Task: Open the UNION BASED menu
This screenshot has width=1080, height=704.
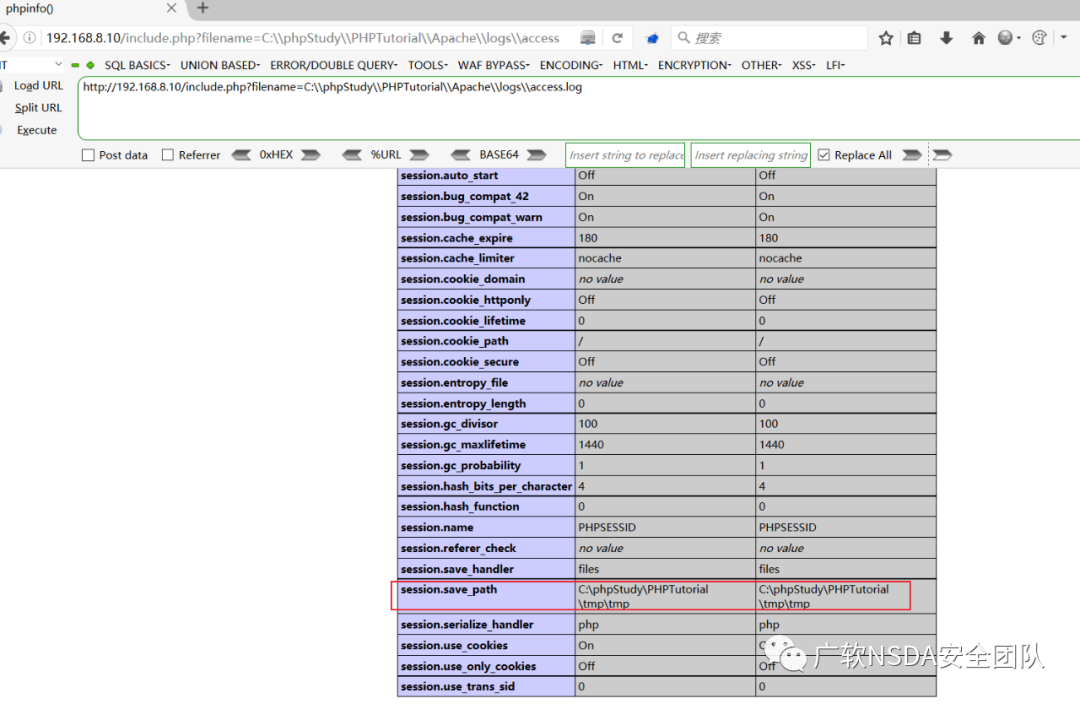Action: point(220,65)
